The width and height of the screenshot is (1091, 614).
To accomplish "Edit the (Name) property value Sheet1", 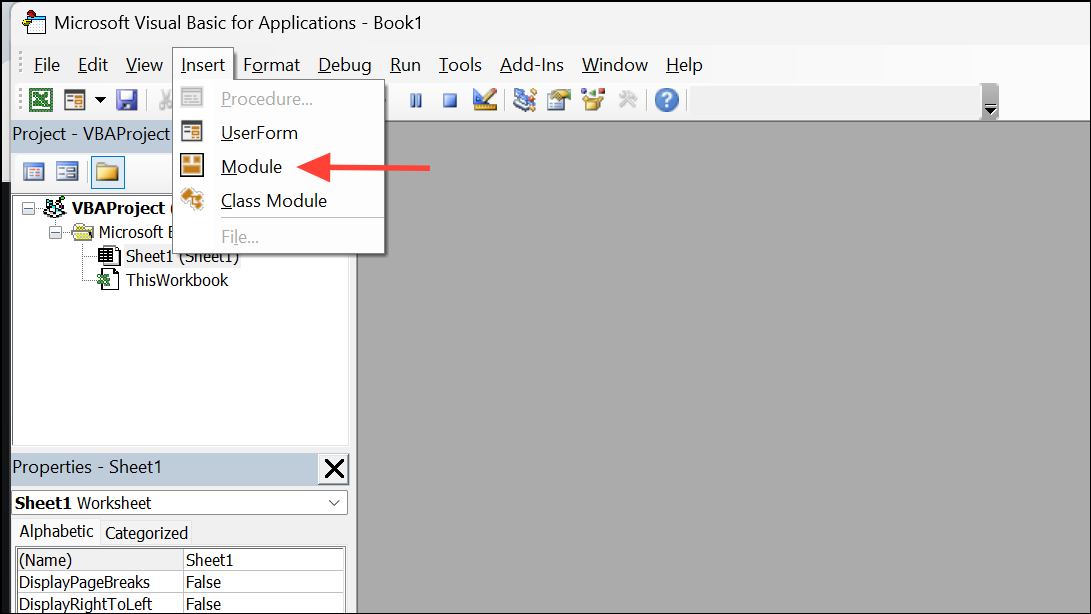I will pos(264,560).
